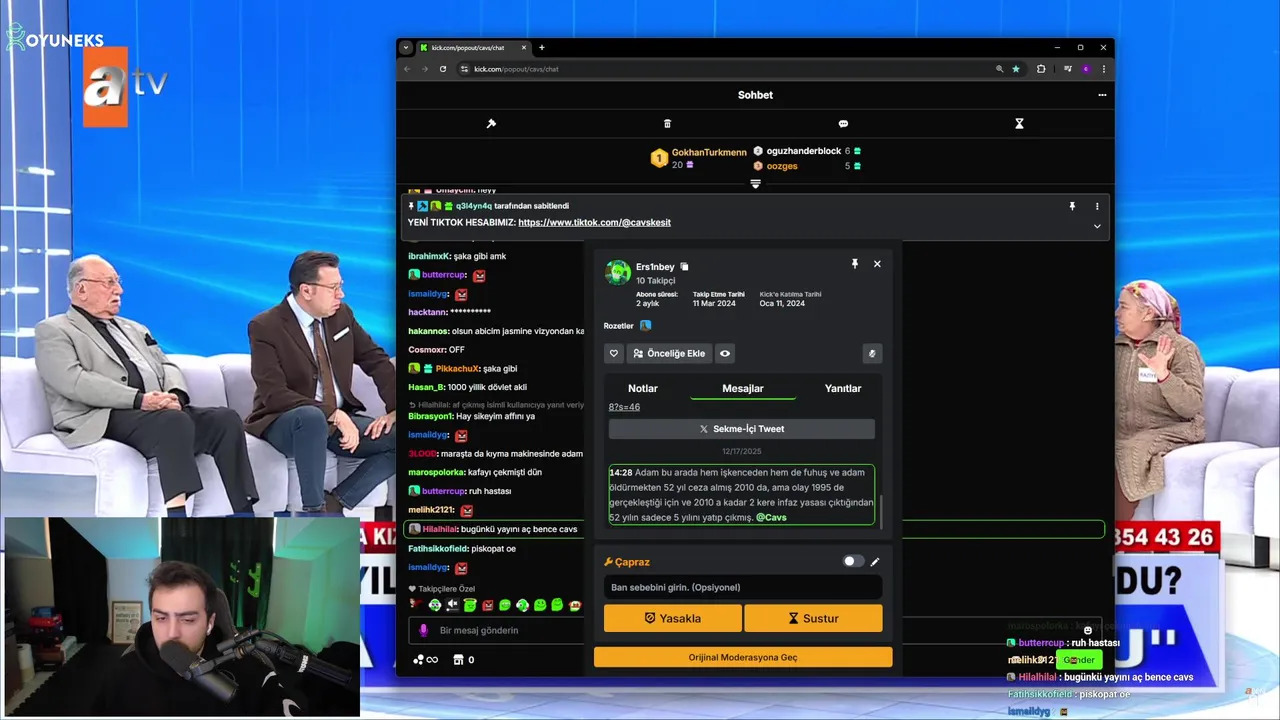Screen dimensions: 1280x720
Task: Open the 8?s=46 link
Action: pos(624,407)
